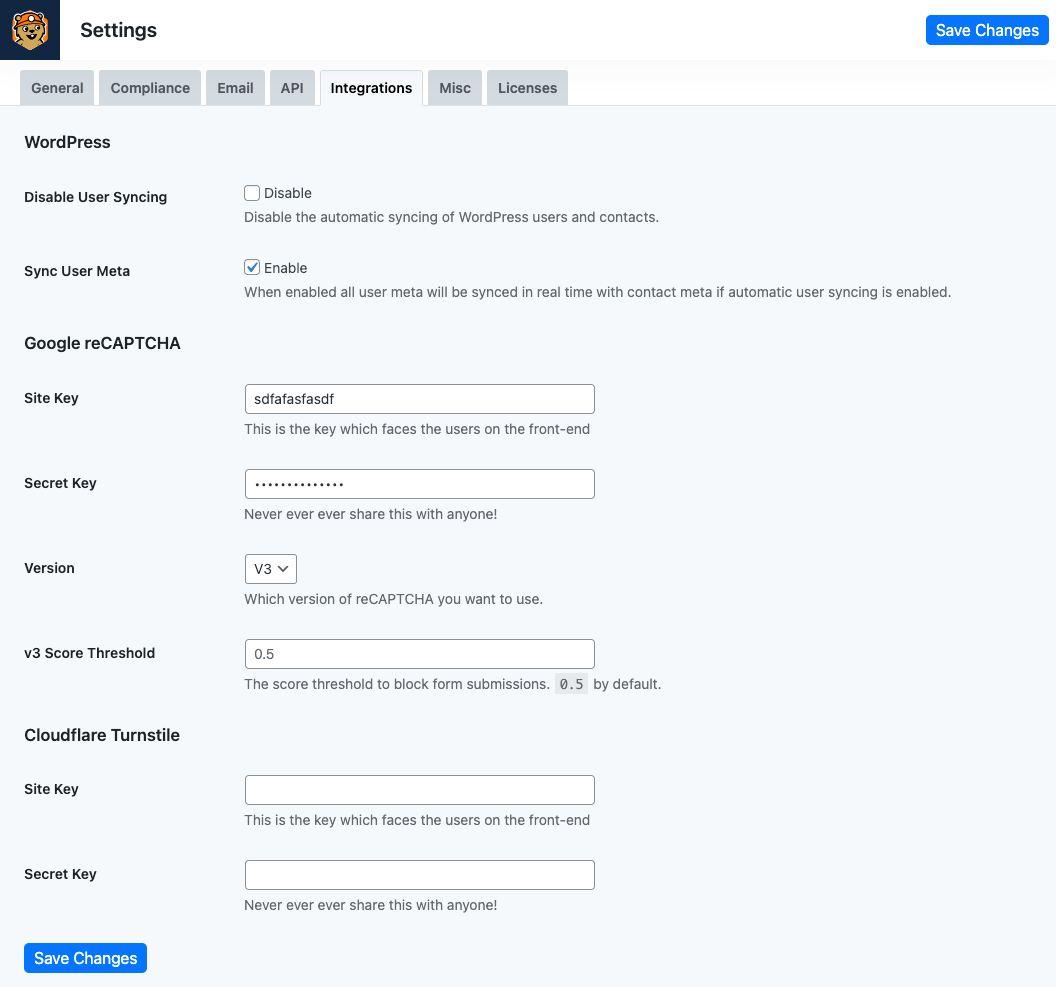Click the Google reCAPTCHA Secret Key field
This screenshot has width=1056, height=987.
coord(420,484)
